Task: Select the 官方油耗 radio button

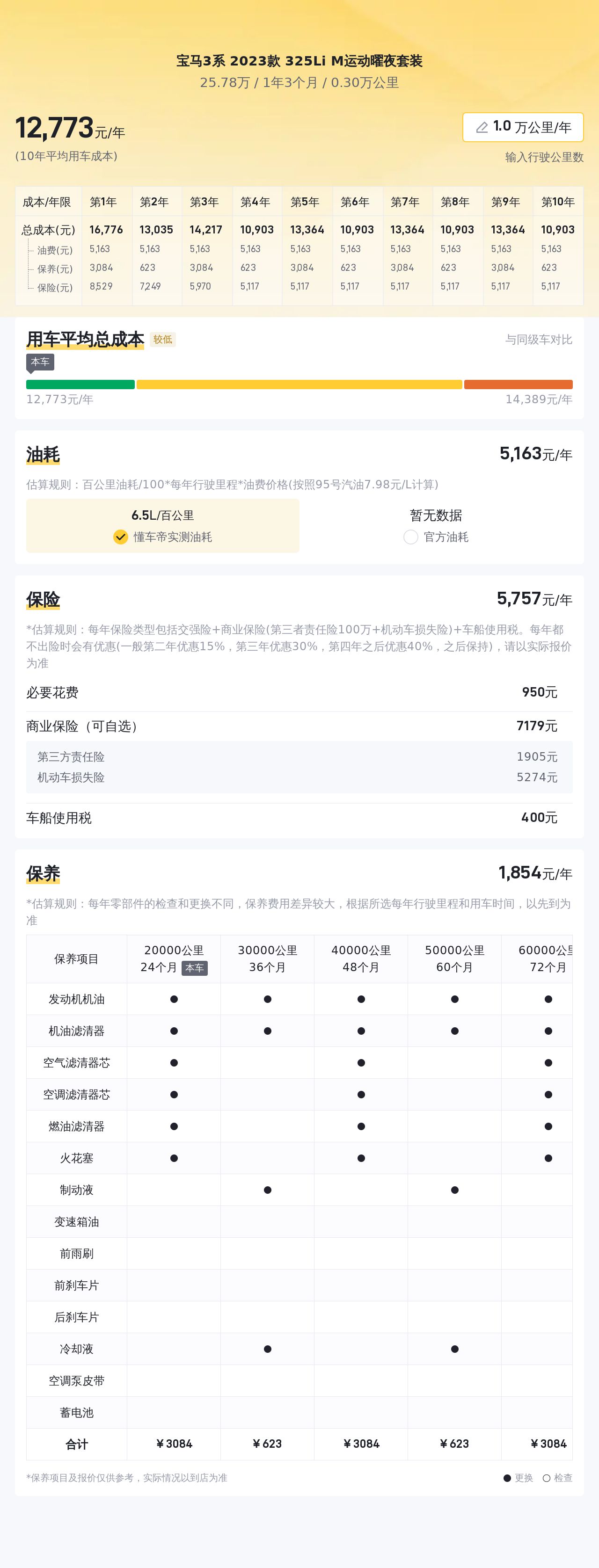Action: coord(411,537)
